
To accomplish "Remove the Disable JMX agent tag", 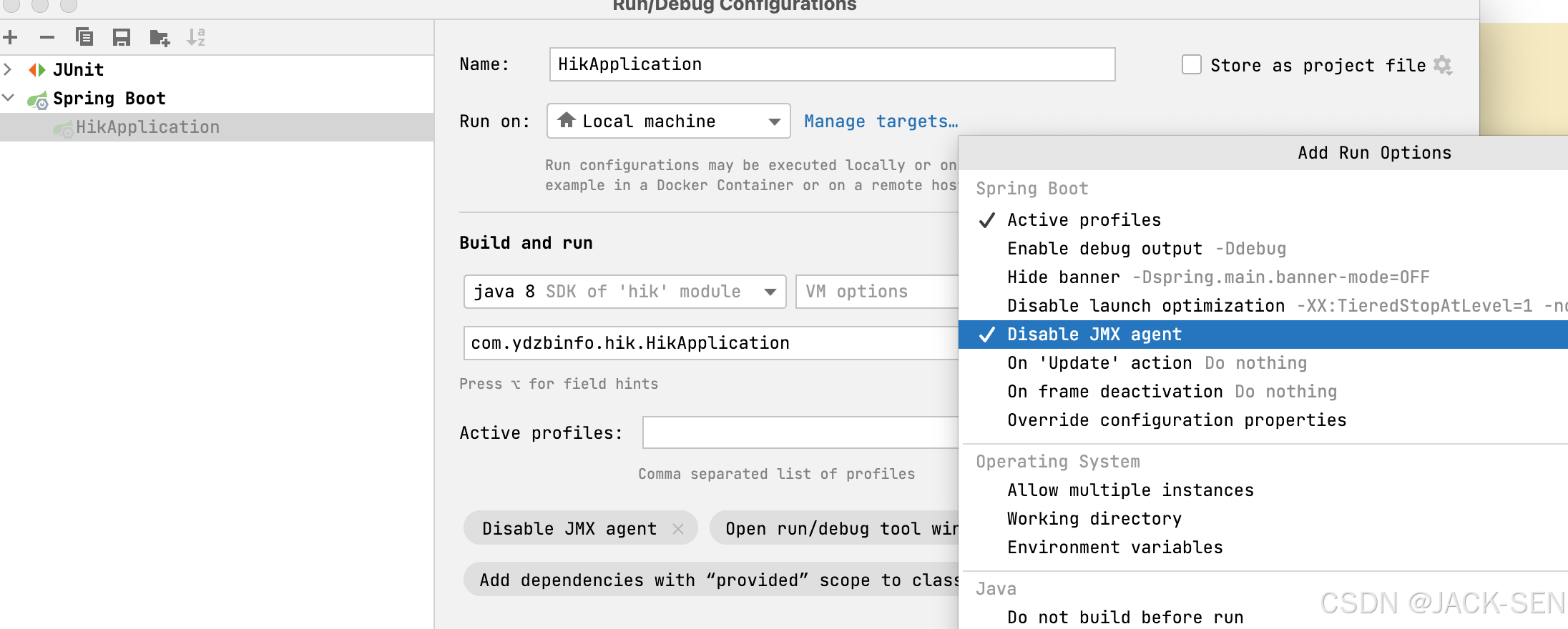I will tap(678, 529).
